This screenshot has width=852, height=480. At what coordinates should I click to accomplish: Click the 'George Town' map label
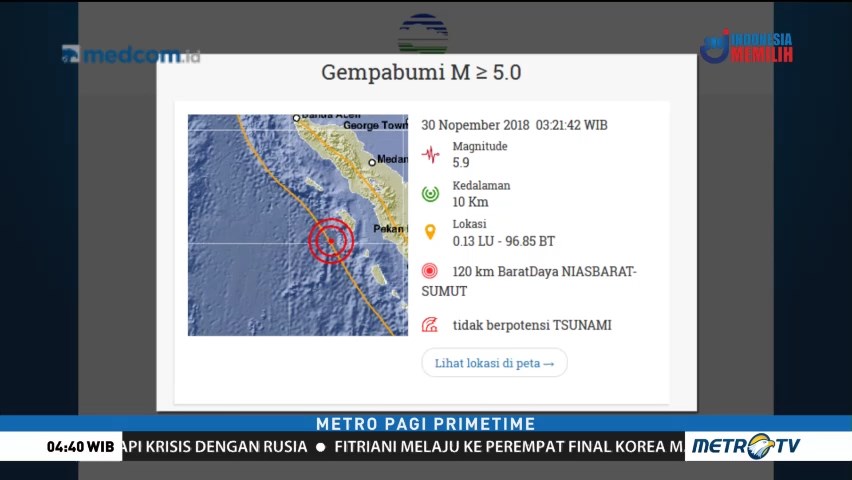click(375, 126)
